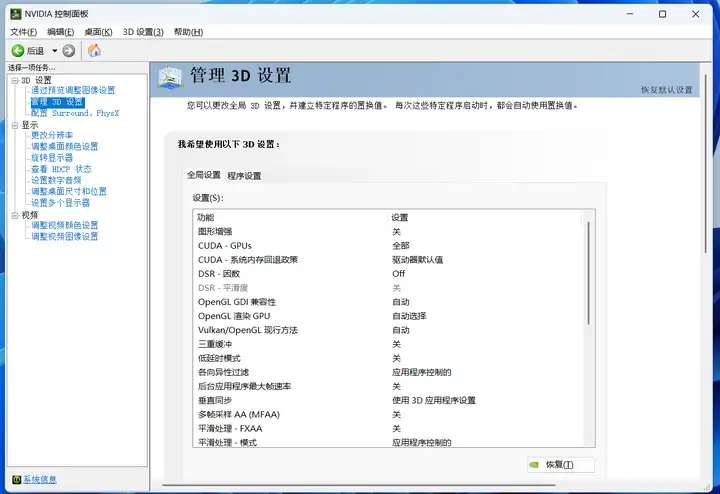
Task: Select the Vulkan/OpenGL 现行方法 row
Action: tap(388, 330)
